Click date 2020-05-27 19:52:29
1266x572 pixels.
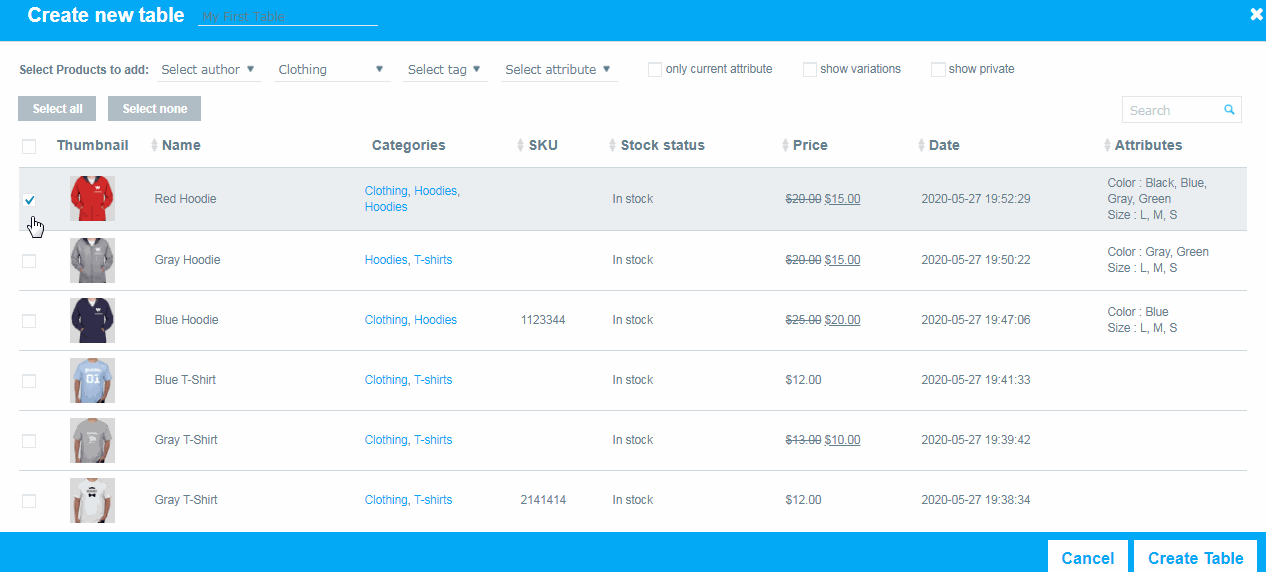[976, 199]
